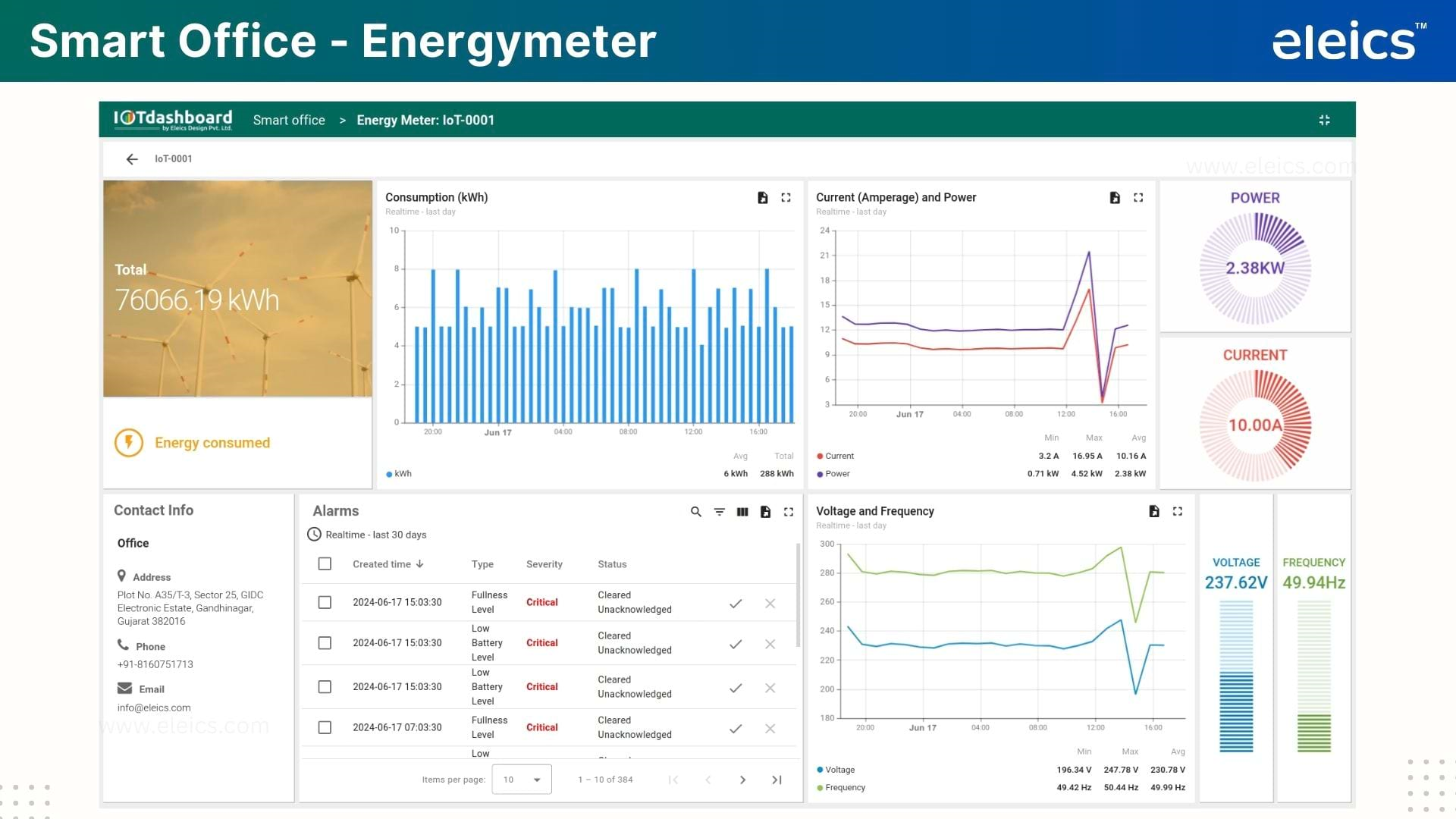
Task: Sort alarms by Status column
Action: (612, 564)
